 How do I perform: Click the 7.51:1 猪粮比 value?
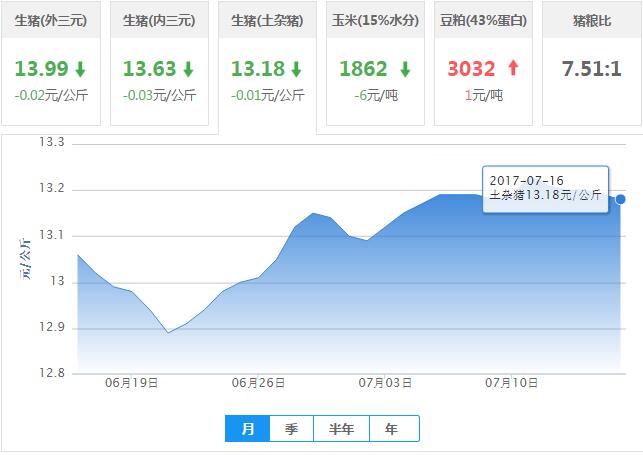click(592, 68)
